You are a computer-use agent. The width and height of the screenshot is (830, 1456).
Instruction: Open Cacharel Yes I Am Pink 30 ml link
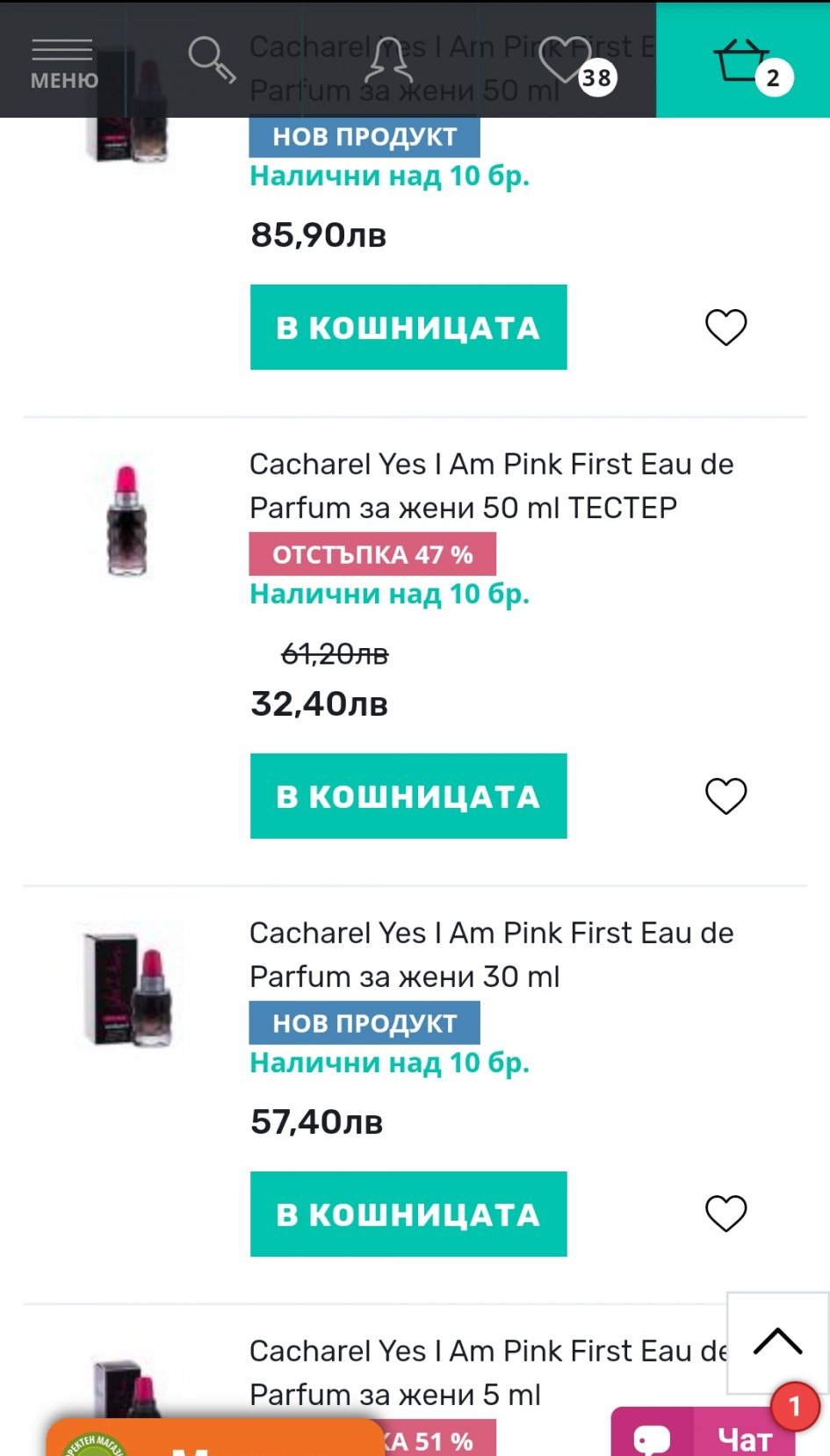click(490, 955)
